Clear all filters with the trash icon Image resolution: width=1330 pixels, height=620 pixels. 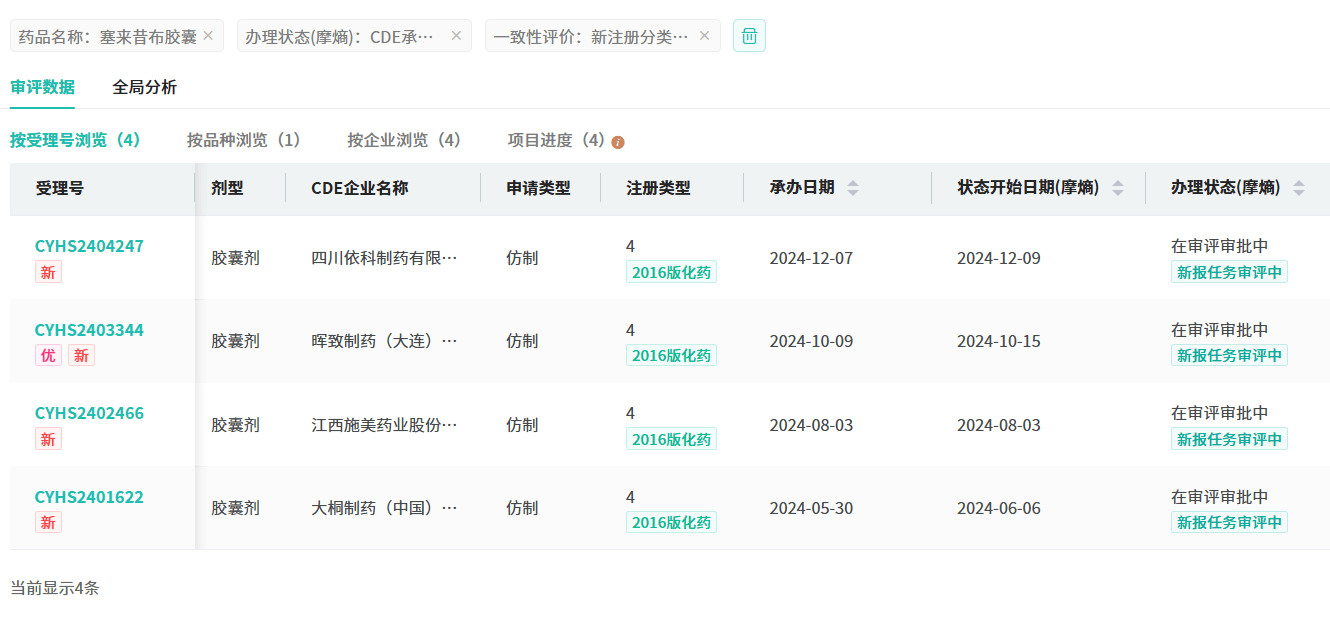coord(749,35)
